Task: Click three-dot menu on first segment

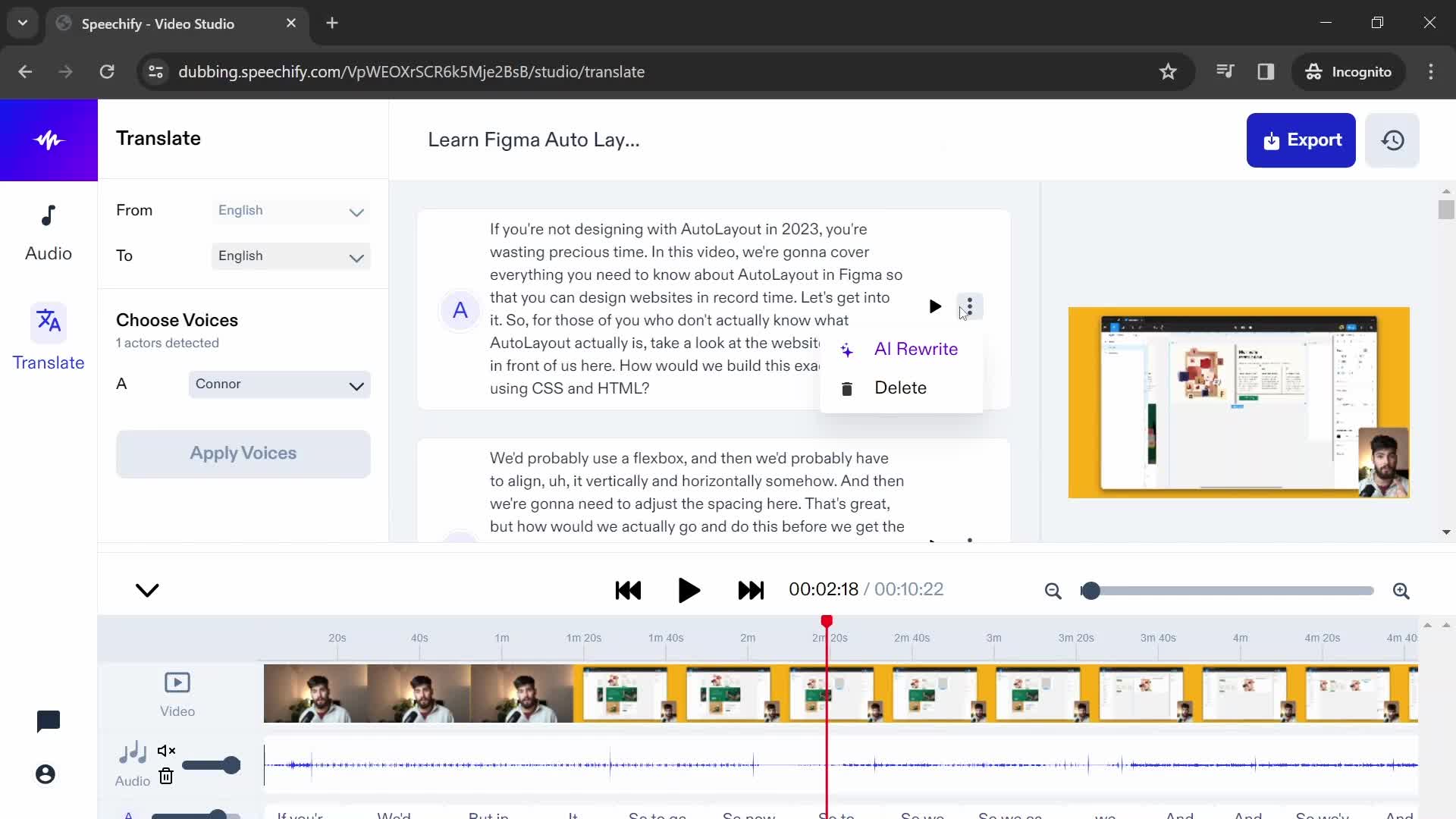Action: coord(969,306)
